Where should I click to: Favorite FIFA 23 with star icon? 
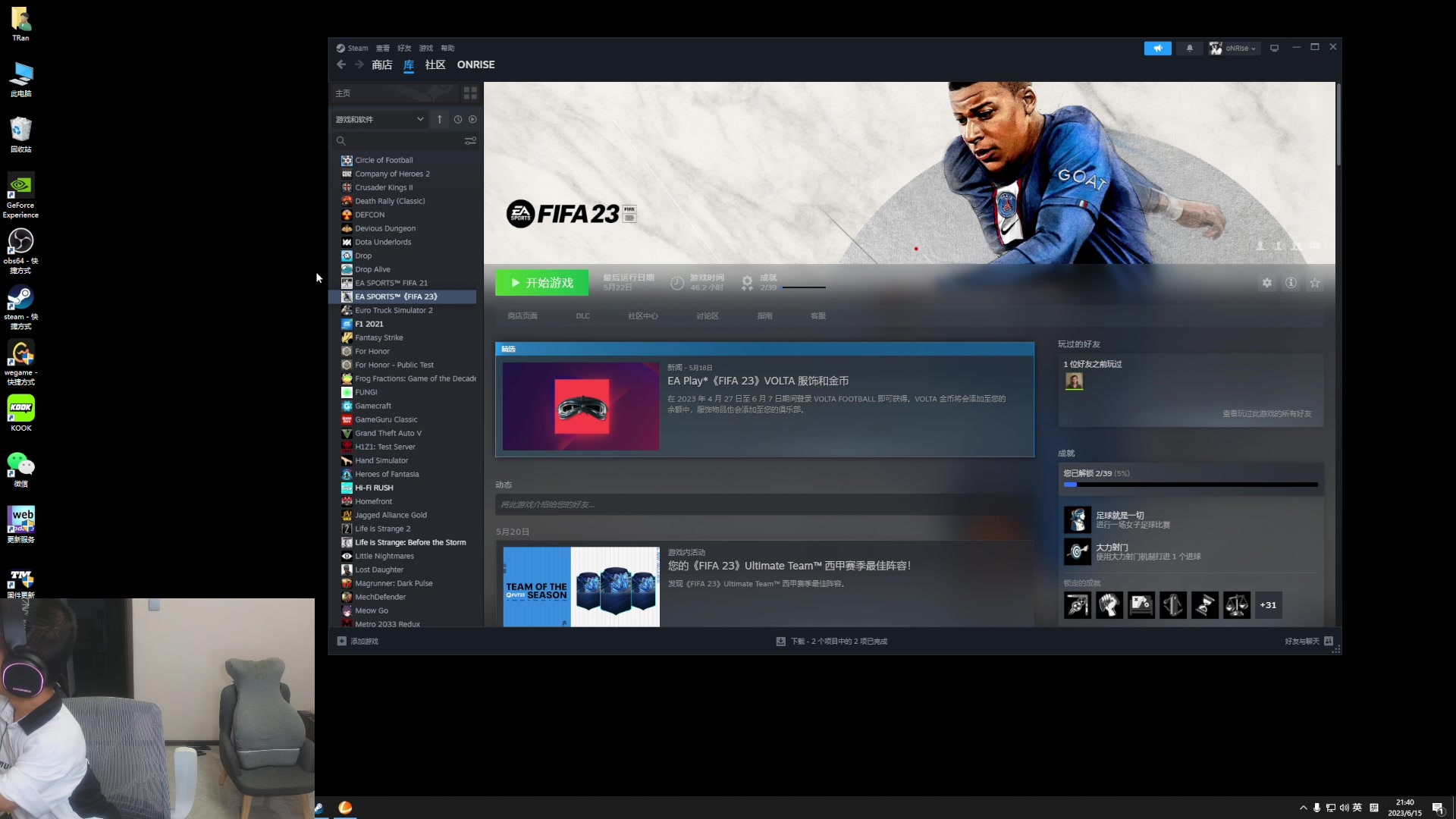point(1316,283)
